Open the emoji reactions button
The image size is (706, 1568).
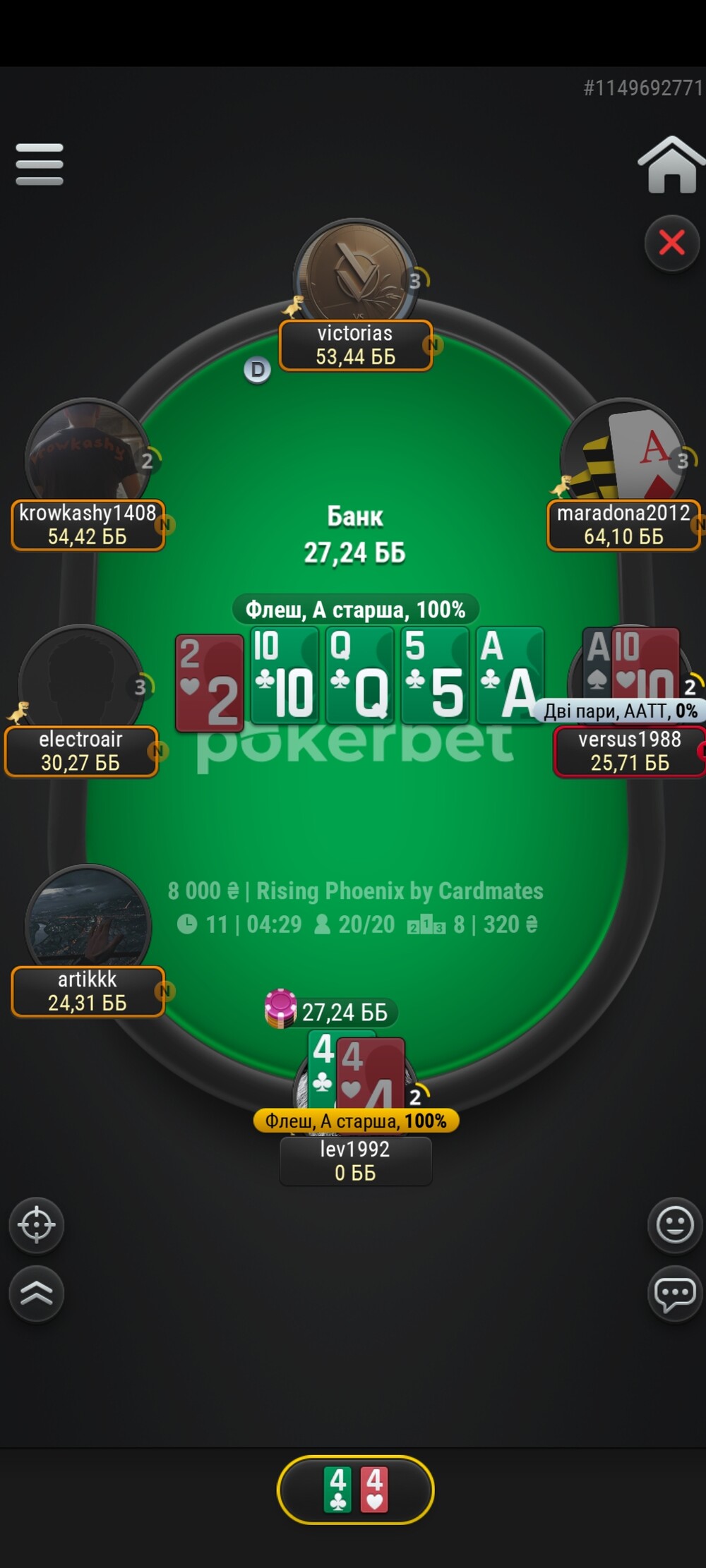pos(675,1225)
